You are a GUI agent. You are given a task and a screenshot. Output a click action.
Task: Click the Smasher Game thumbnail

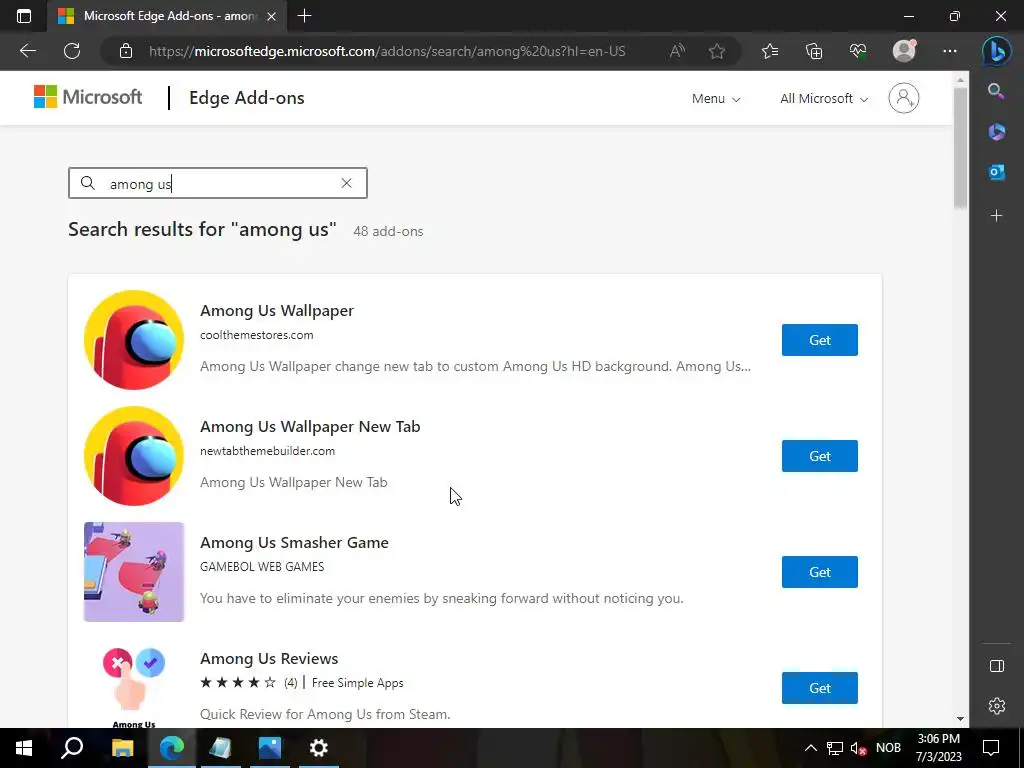point(134,572)
